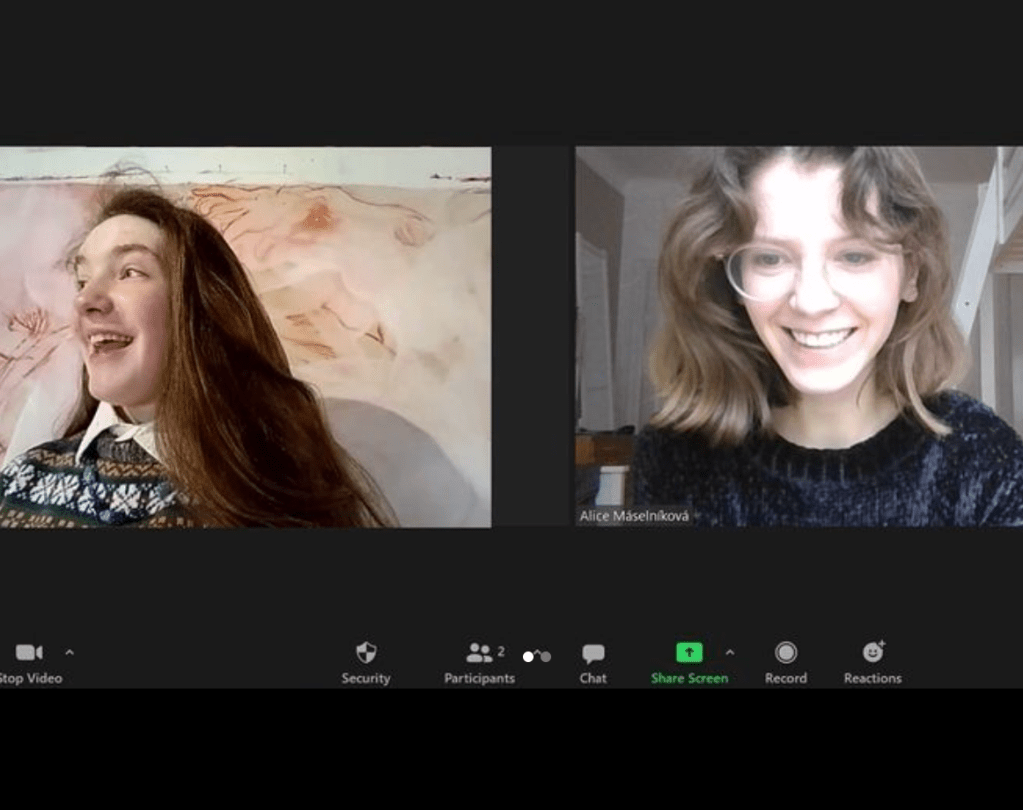Open the Security menu text label
Image resolution: width=1023 pixels, height=810 pixels.
point(366,678)
